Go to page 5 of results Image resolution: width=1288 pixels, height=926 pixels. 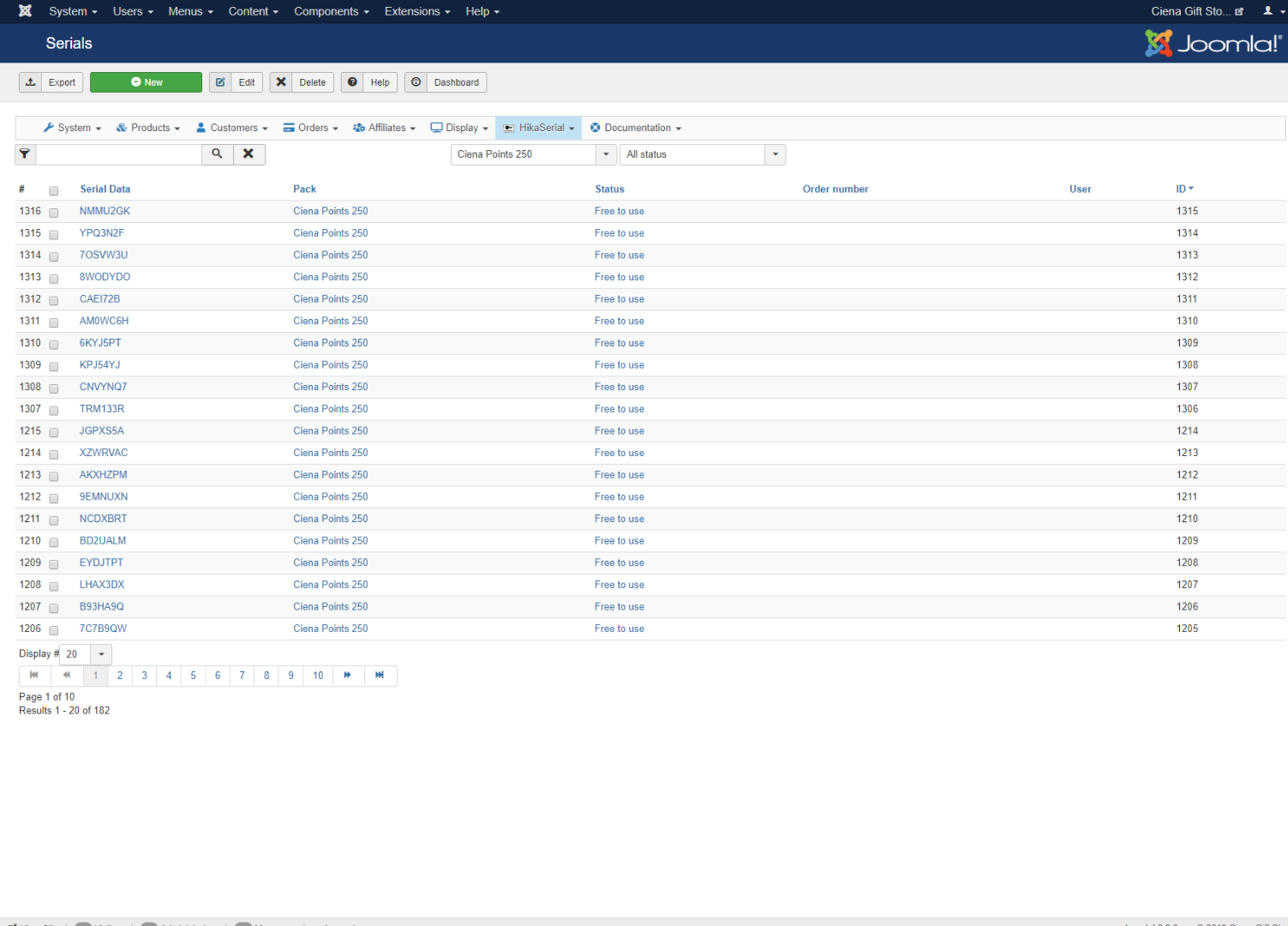[x=194, y=676]
